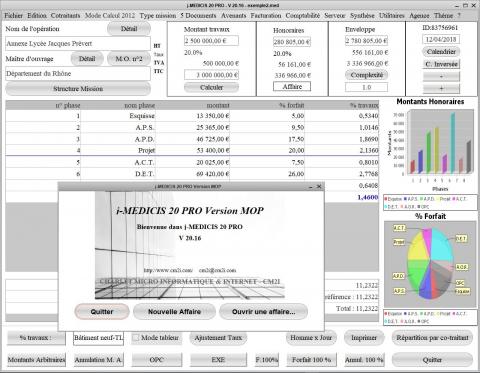The image size is (480, 373).
Task: Click the M.O. n°2 button
Action: click(129, 59)
